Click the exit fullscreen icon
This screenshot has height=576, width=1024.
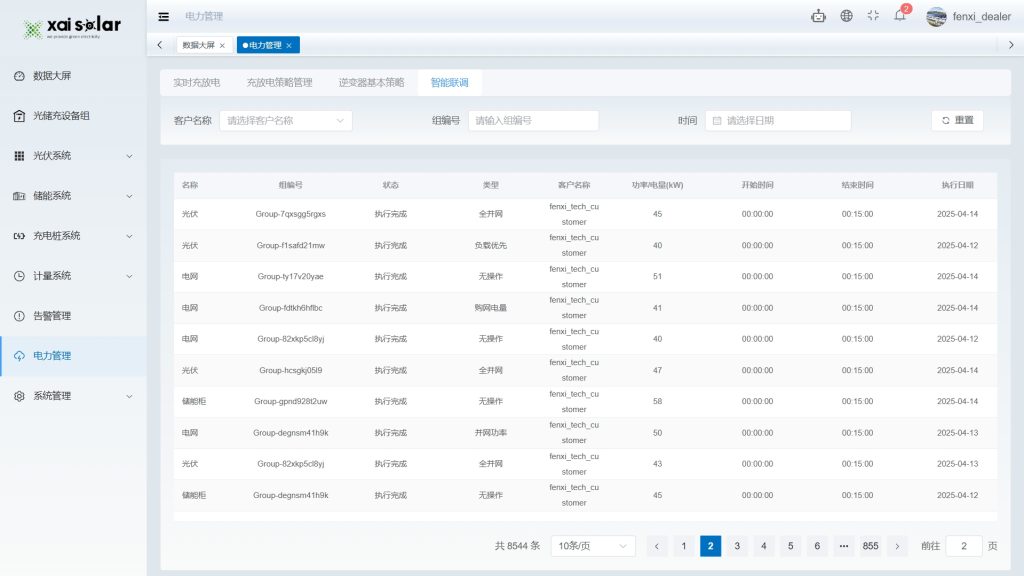873,16
